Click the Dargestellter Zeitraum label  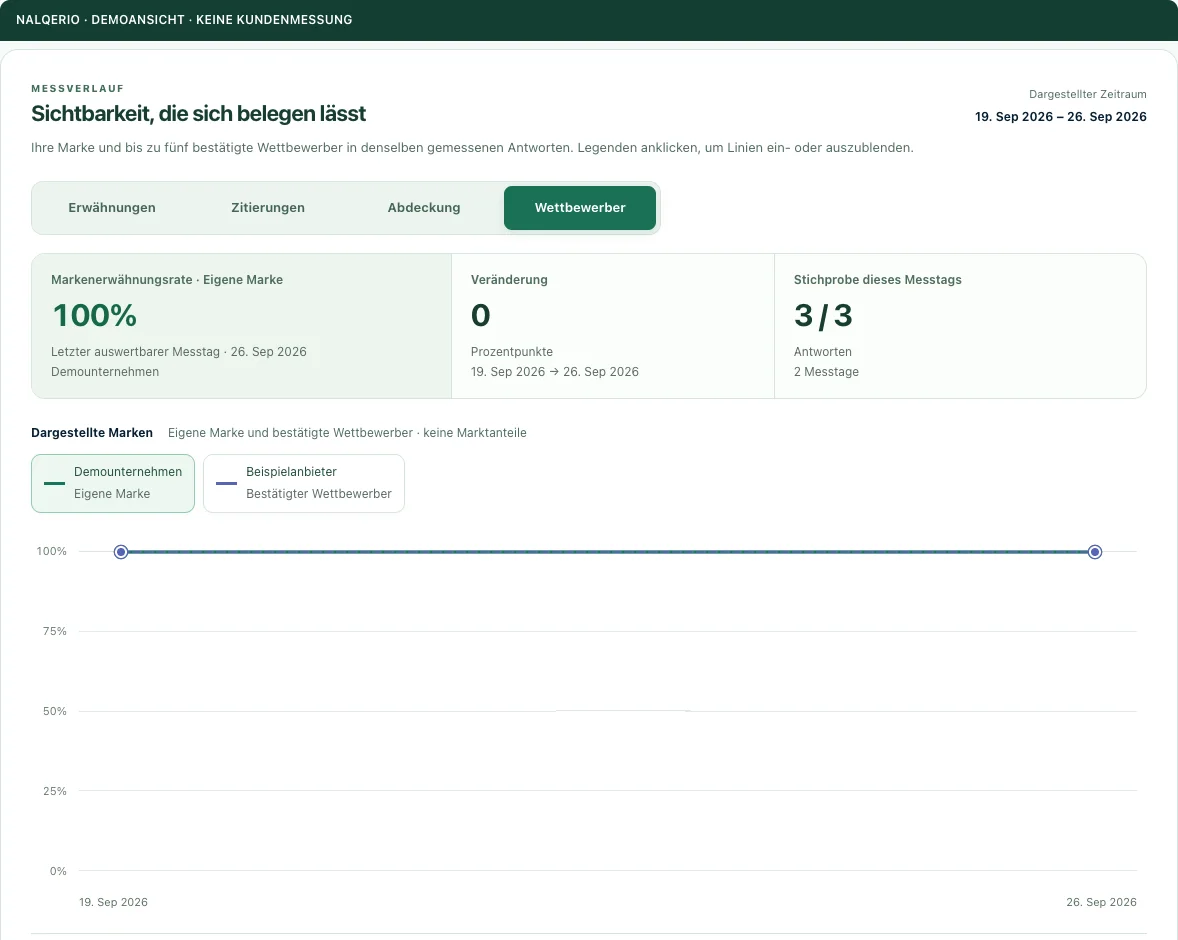coord(1088,95)
